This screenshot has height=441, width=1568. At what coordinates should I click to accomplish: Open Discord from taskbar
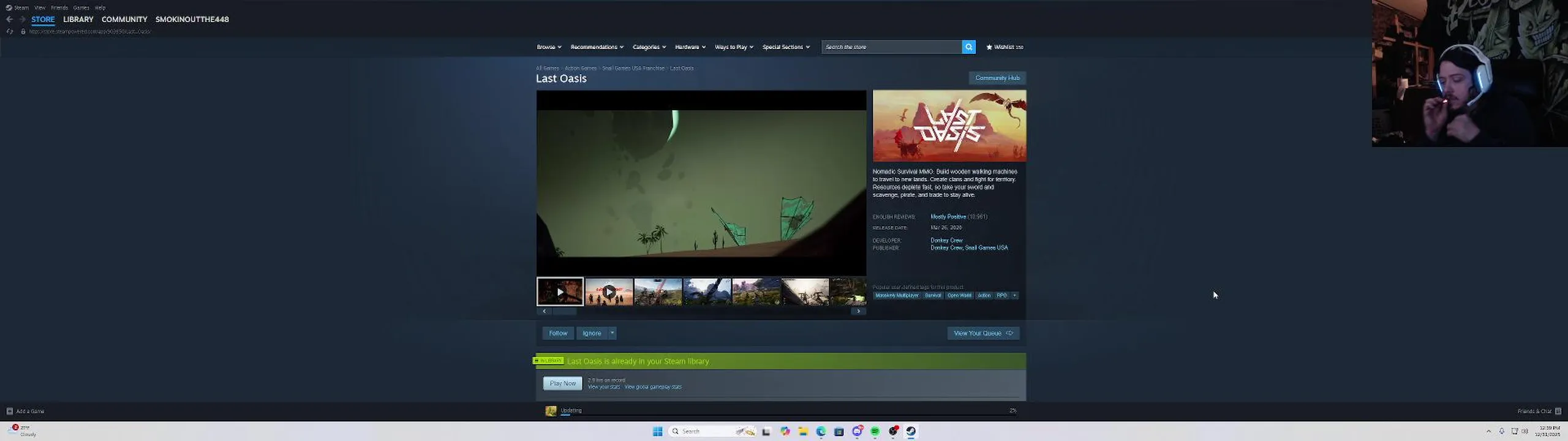tap(857, 431)
